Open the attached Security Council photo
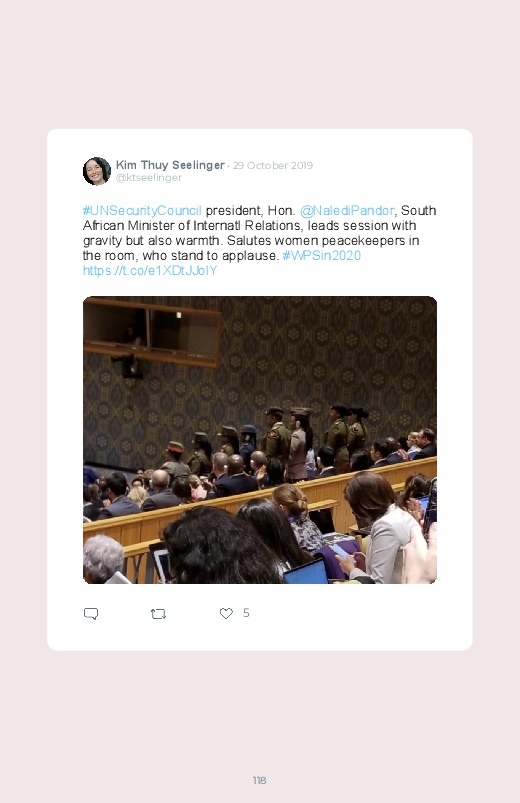 [x=260, y=440]
